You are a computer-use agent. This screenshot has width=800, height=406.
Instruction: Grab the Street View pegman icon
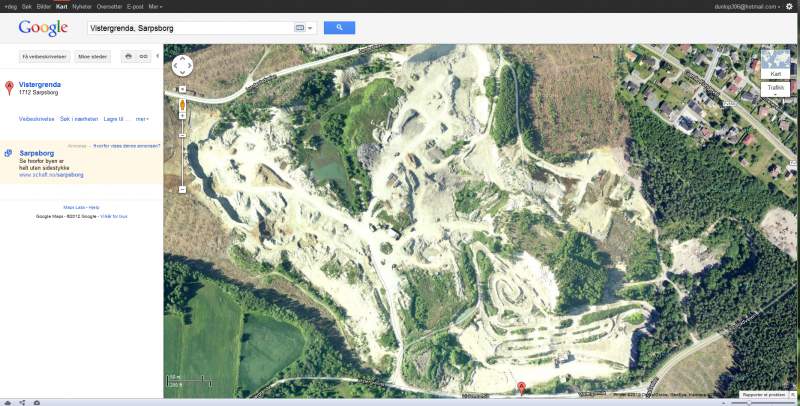183,105
